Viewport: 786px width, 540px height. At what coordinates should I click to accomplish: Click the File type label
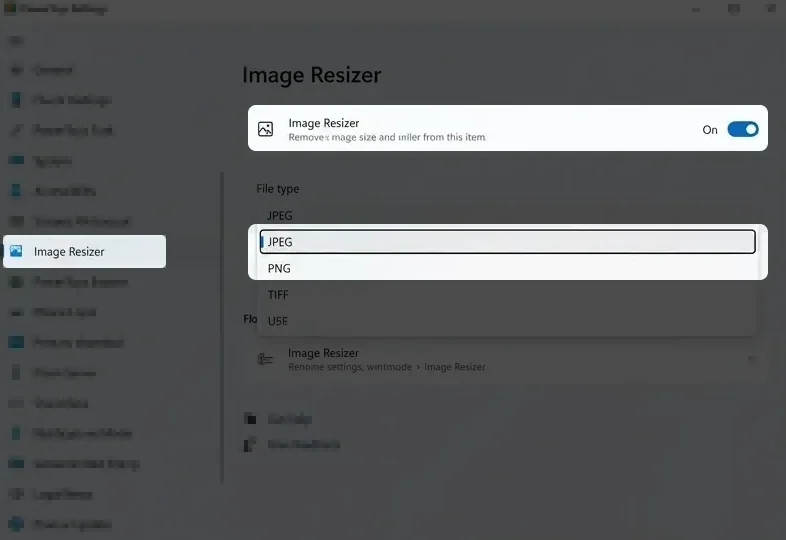pos(278,189)
